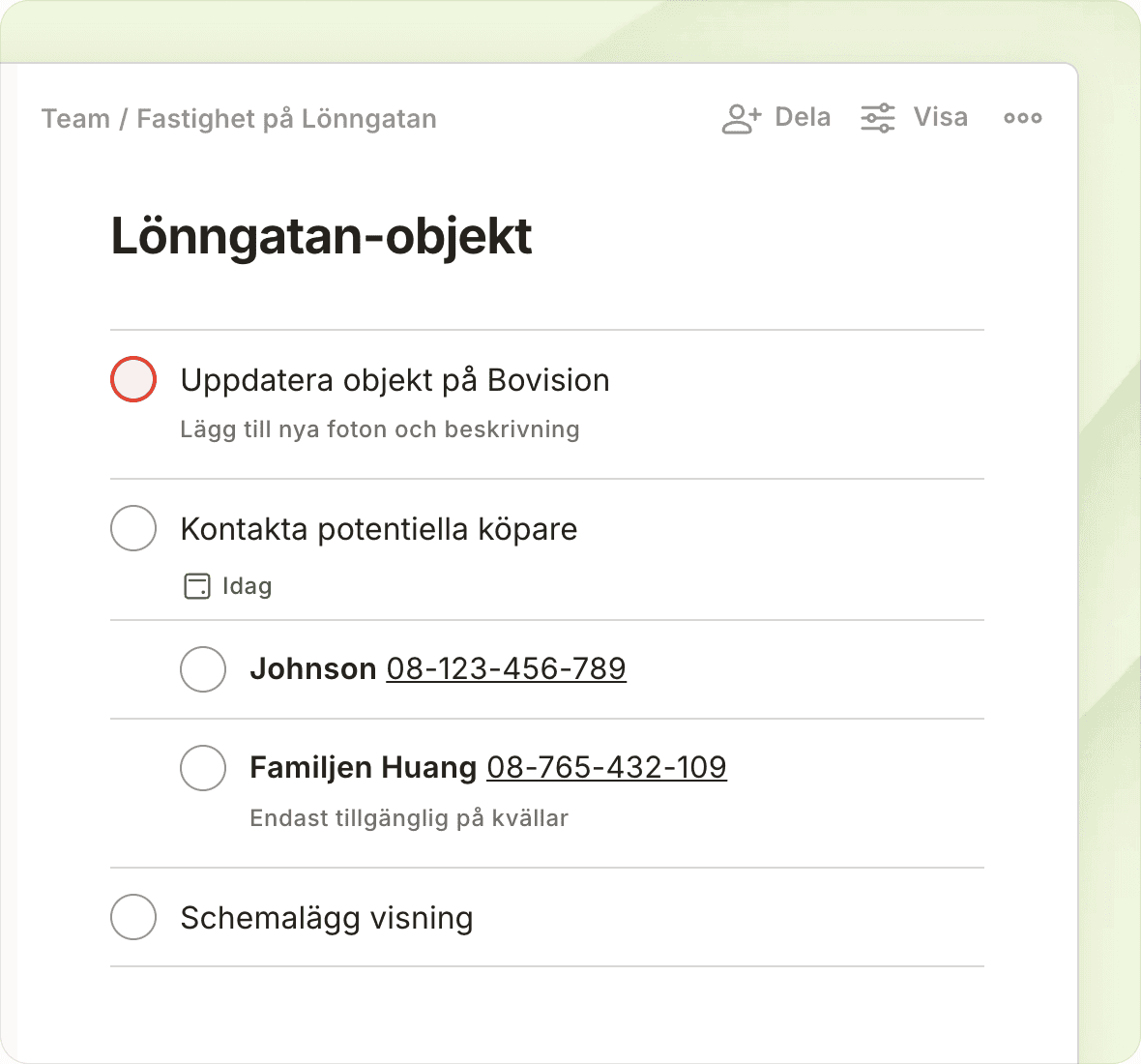This screenshot has width=1141, height=1064.
Task: Go to Fastighet på Lönngatan breadcrumb
Action: pyautogui.click(x=286, y=119)
